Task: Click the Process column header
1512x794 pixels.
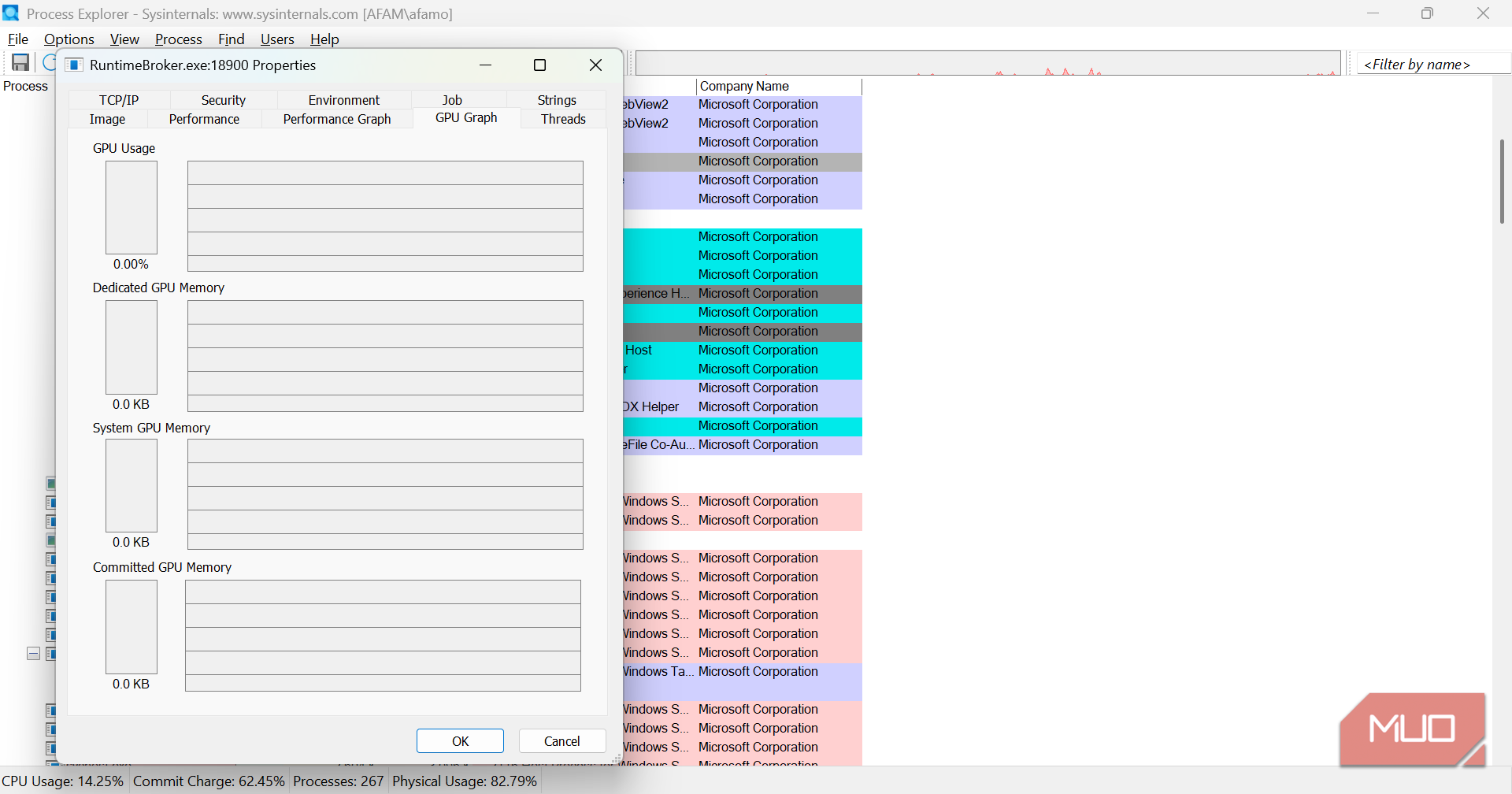Action: [x=26, y=86]
